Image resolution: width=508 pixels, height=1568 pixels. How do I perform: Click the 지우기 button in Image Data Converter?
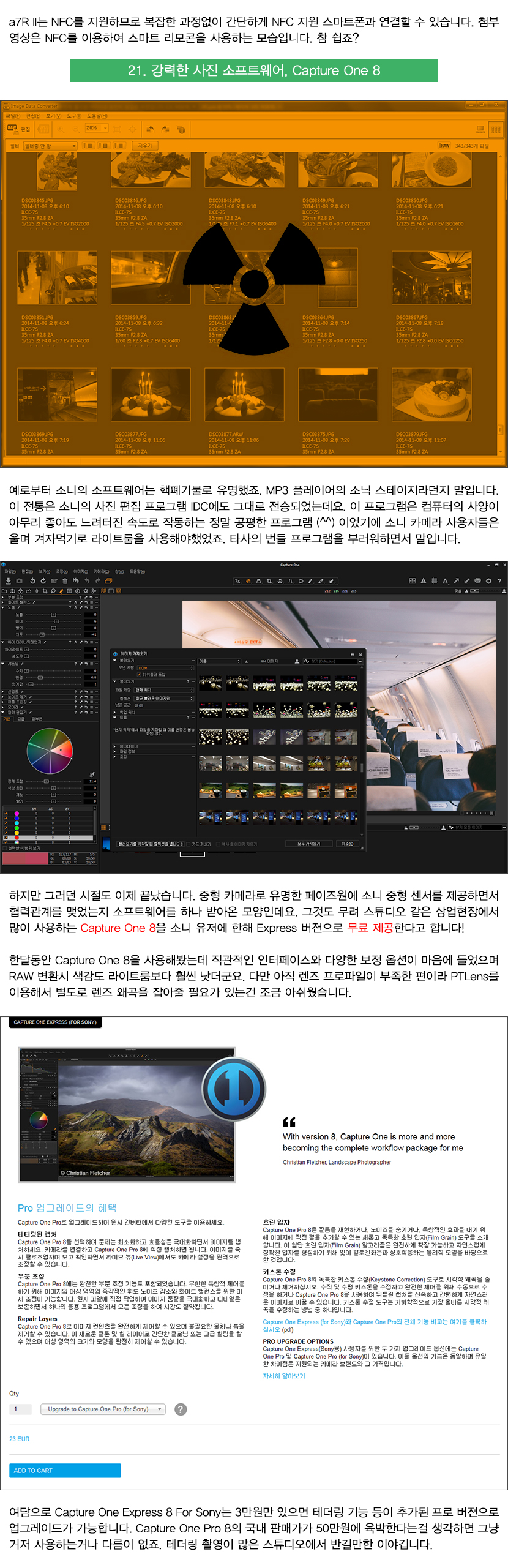click(144, 146)
